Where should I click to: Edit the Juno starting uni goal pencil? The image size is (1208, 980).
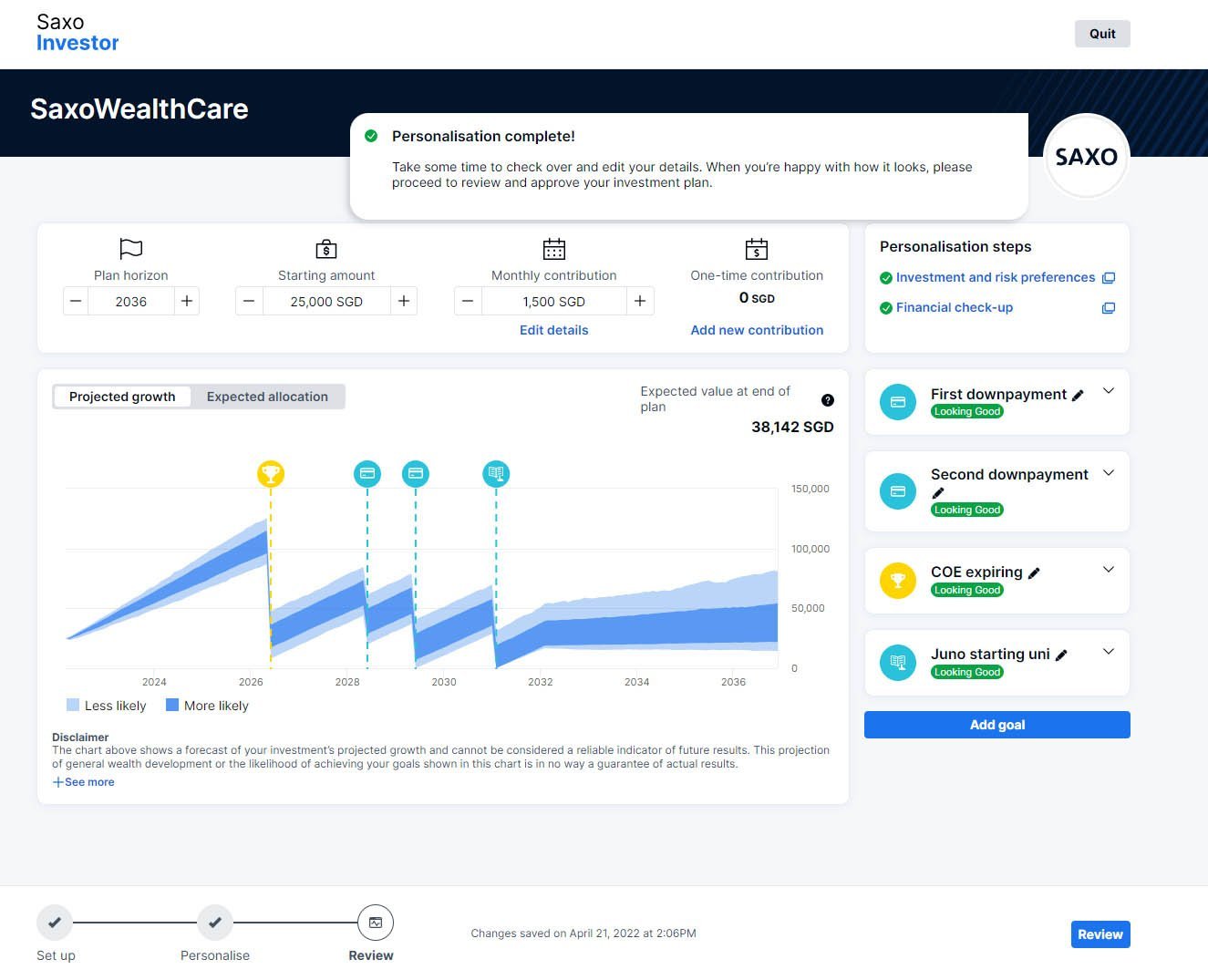click(x=1061, y=655)
